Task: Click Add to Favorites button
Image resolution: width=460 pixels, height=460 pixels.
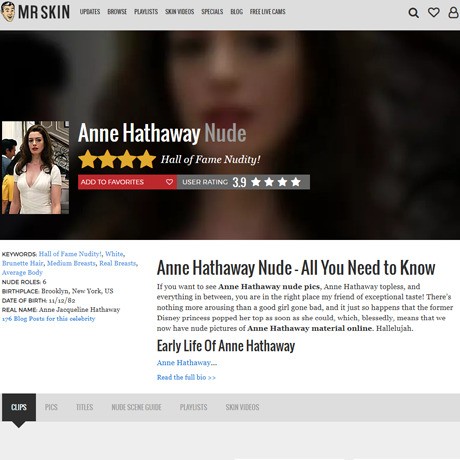Action: tap(127, 182)
